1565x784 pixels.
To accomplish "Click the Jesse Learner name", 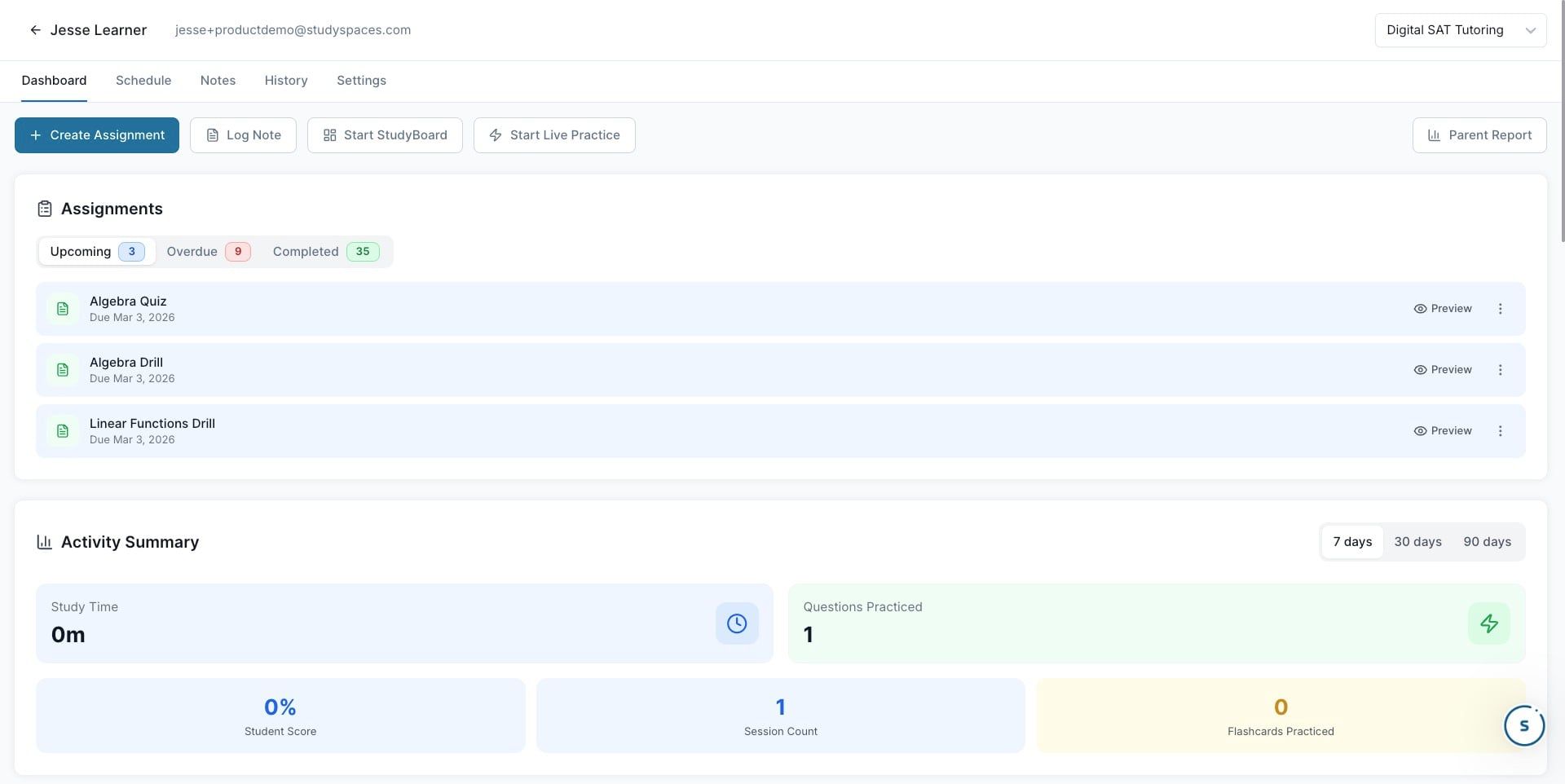I will 99,30.
